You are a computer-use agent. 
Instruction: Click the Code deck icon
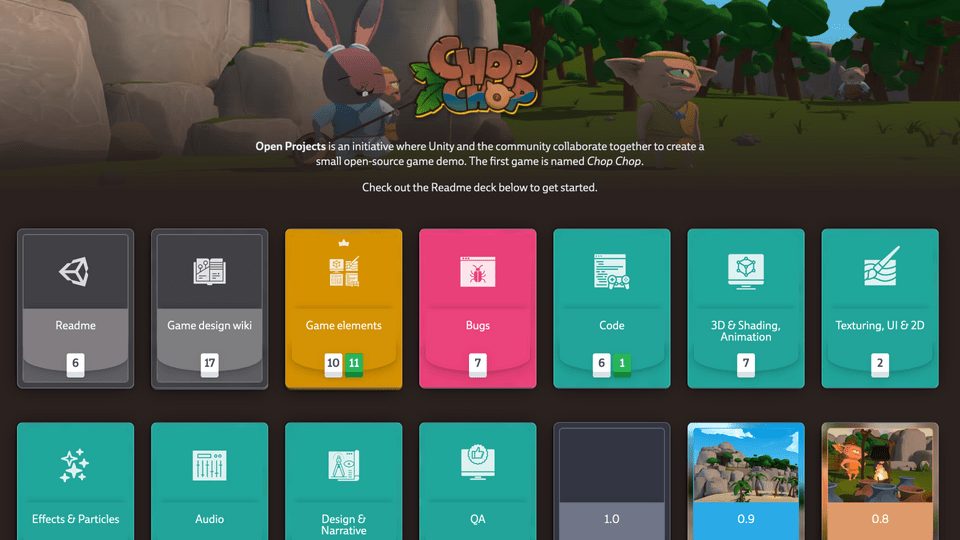[x=611, y=271]
